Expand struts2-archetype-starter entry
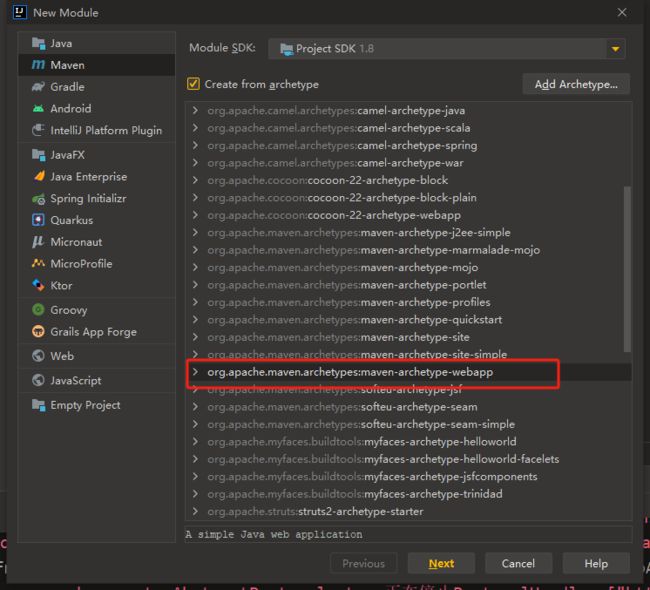The width and height of the screenshot is (650, 590). [195, 511]
